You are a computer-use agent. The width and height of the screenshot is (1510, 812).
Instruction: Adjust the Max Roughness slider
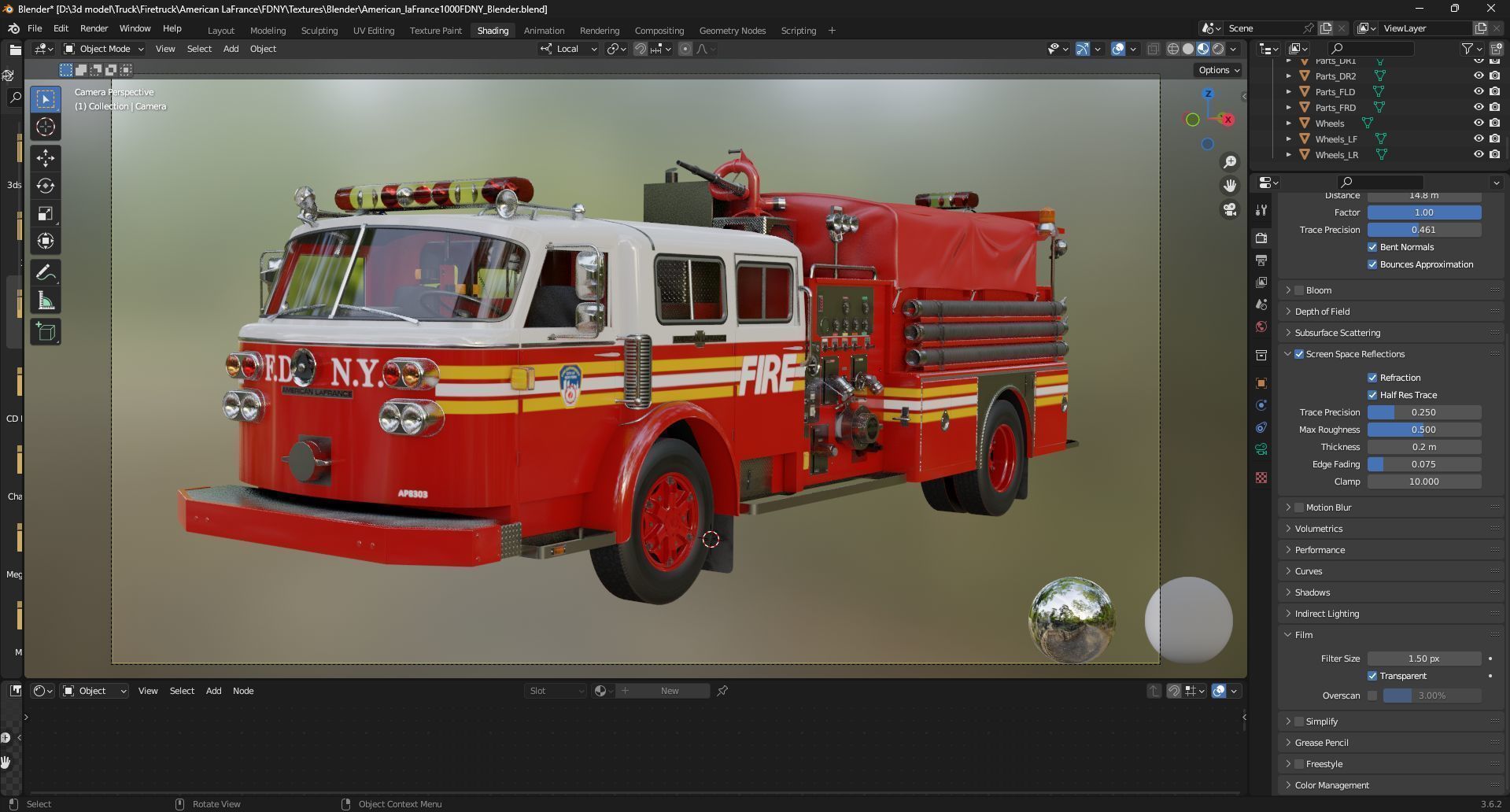point(1424,430)
